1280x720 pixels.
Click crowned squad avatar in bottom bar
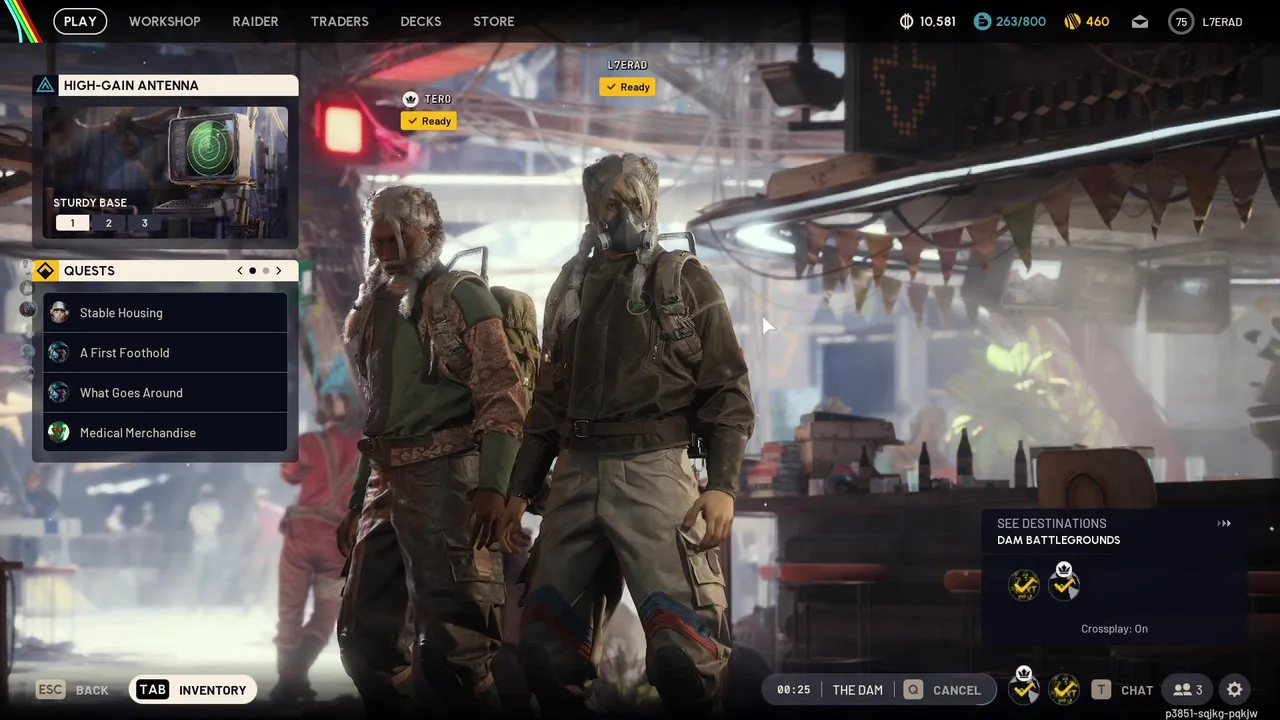pos(1023,686)
